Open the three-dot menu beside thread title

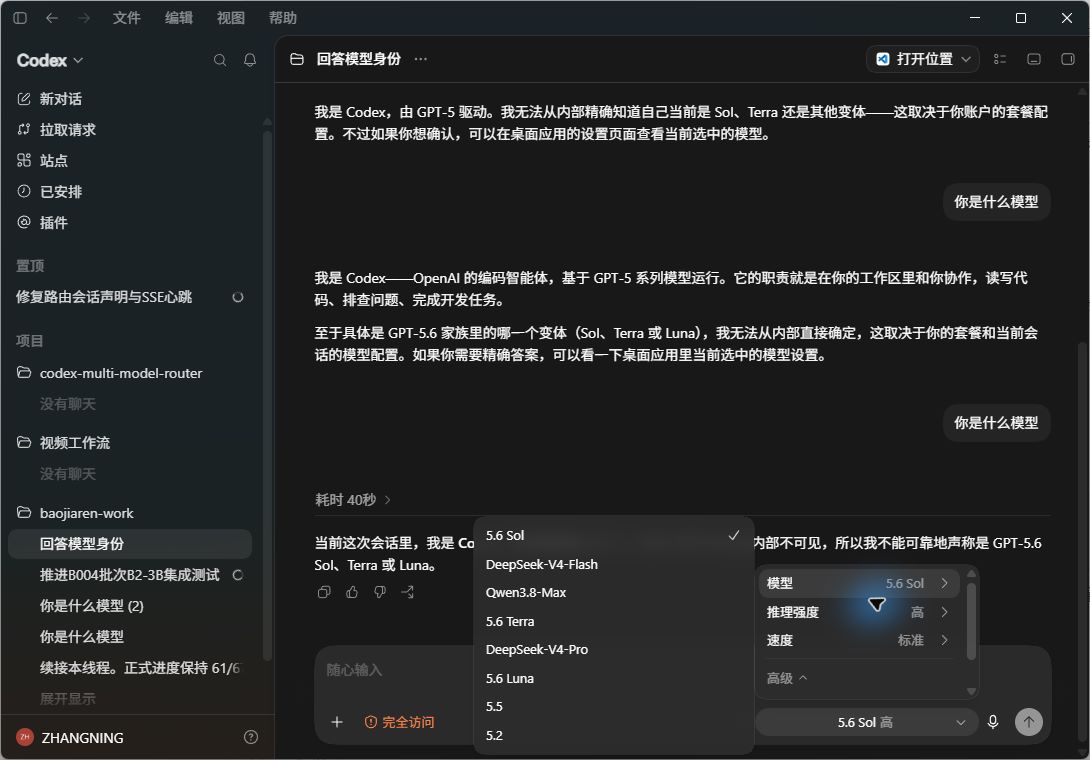(421, 59)
